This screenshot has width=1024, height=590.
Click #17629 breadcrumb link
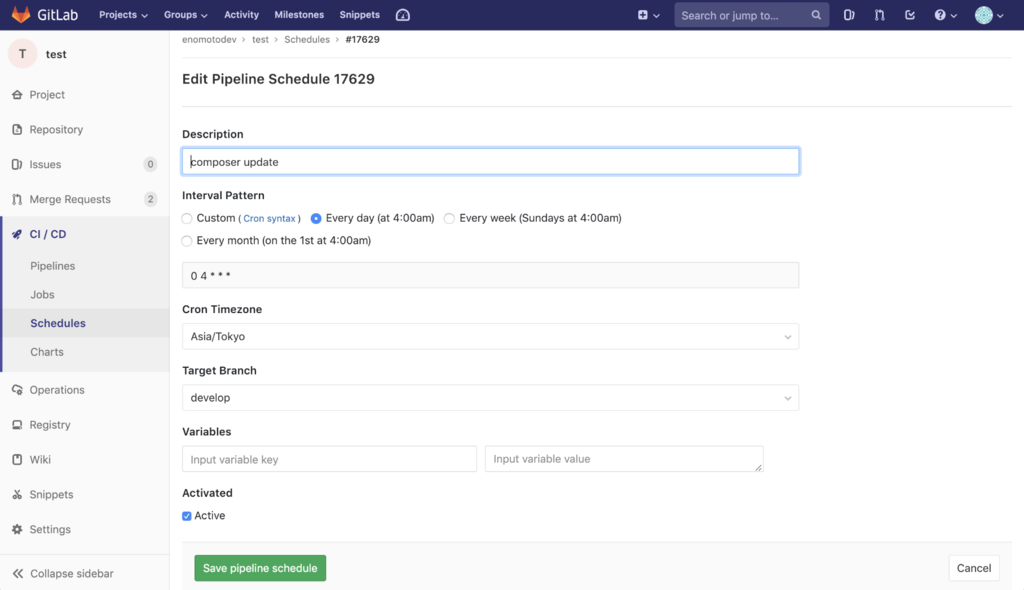tap(362, 39)
